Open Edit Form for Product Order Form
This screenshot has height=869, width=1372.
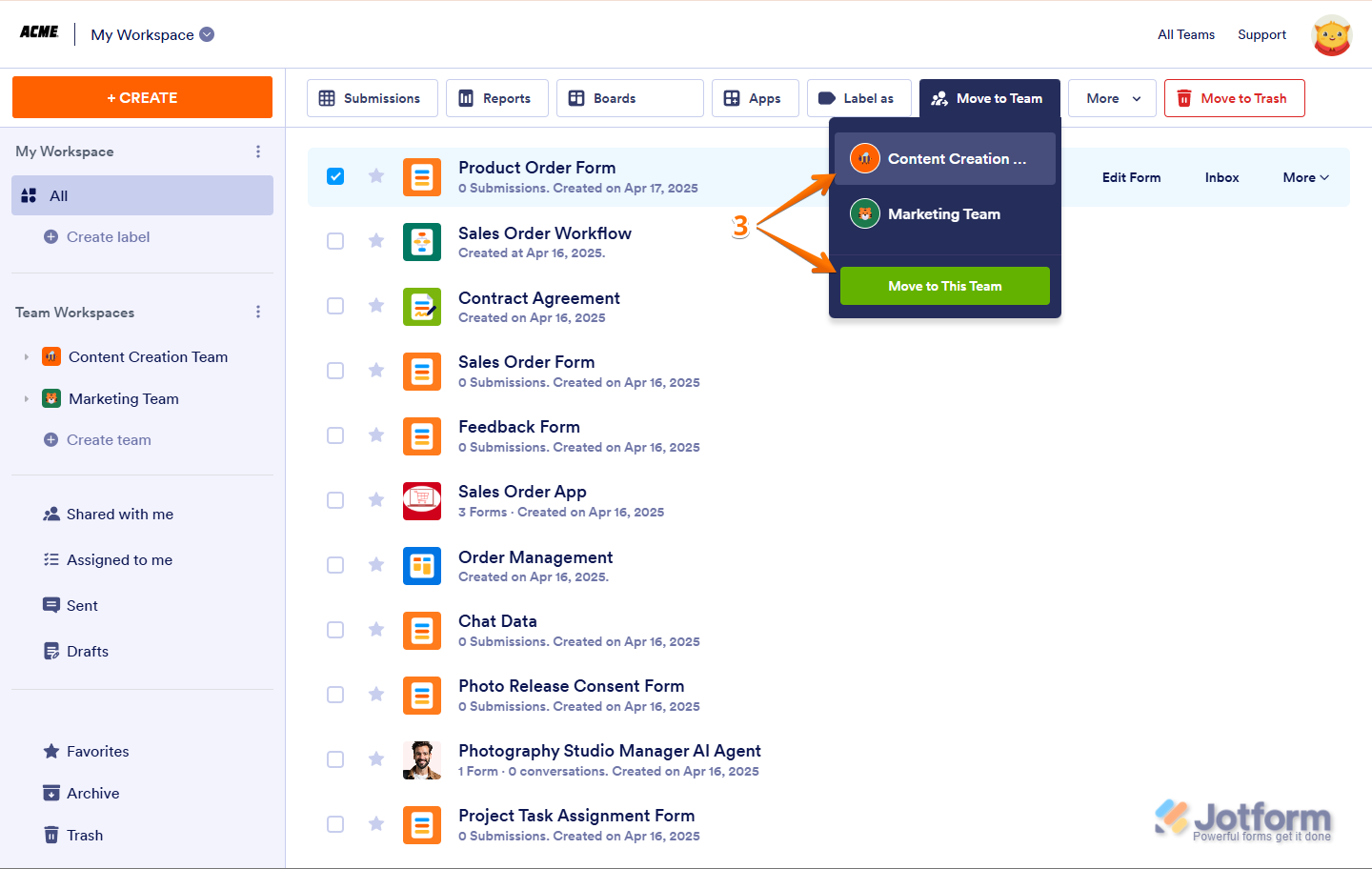coord(1131,177)
